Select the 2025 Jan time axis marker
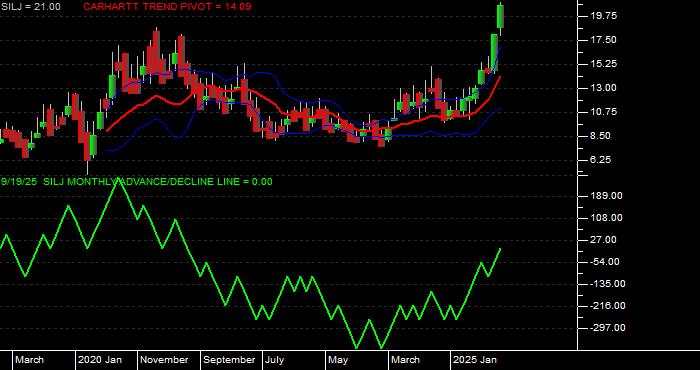 (475, 360)
